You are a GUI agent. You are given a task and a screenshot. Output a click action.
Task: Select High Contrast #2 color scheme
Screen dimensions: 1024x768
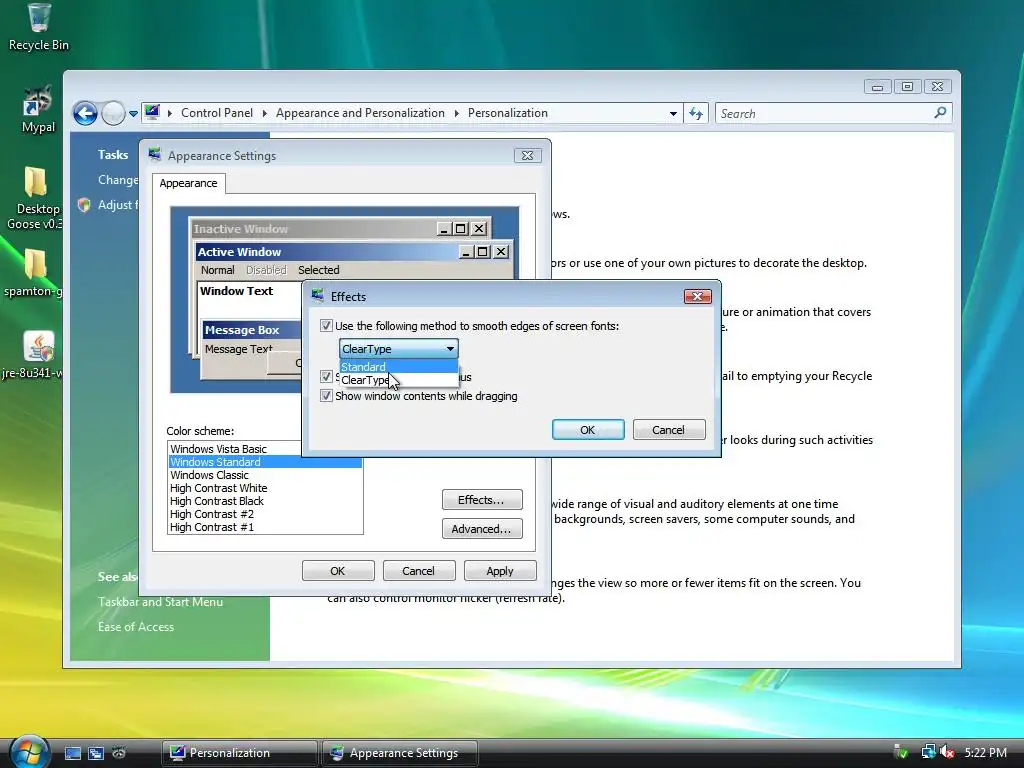coord(264,514)
